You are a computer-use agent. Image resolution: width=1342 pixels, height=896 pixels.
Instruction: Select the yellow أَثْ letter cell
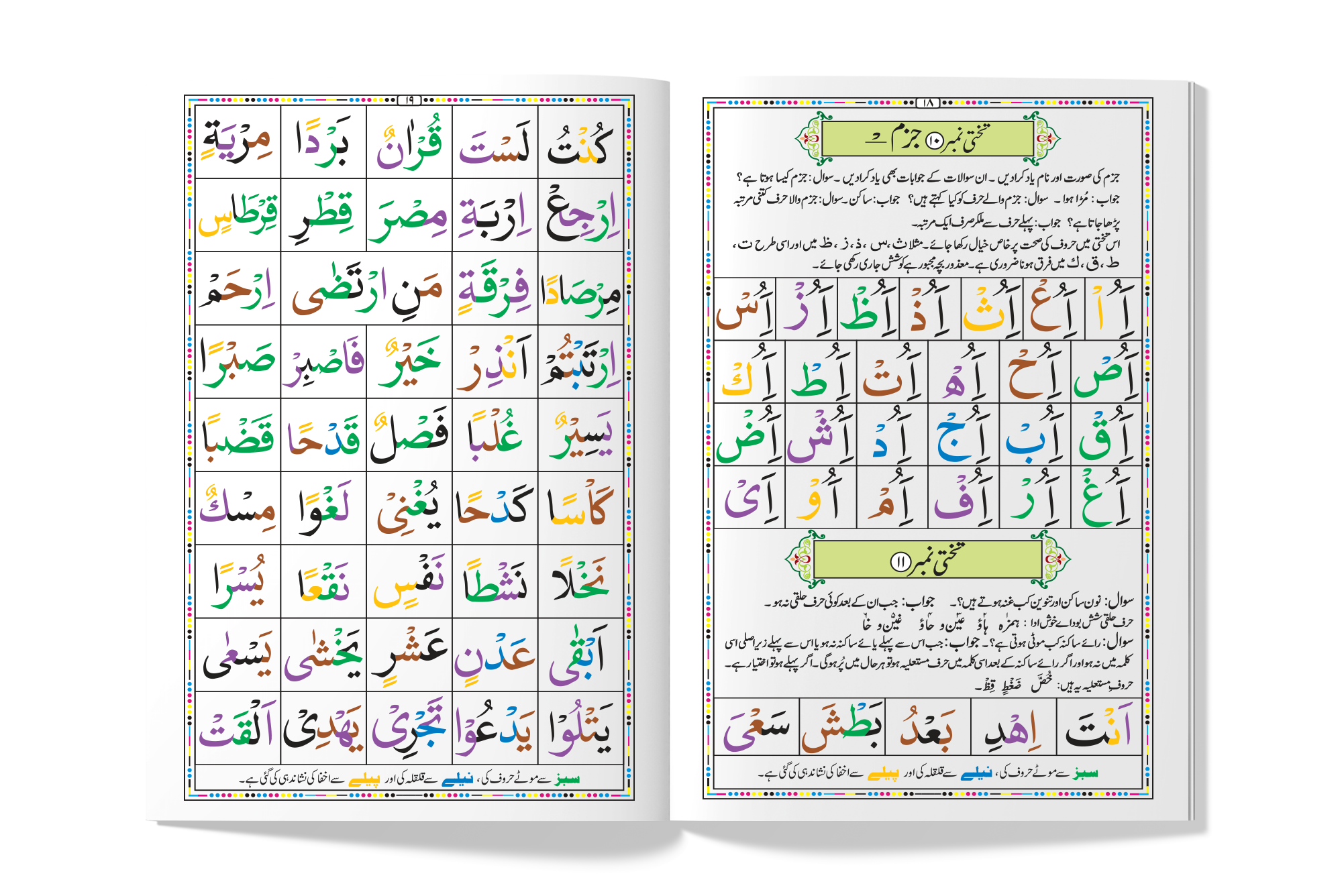[x=991, y=310]
